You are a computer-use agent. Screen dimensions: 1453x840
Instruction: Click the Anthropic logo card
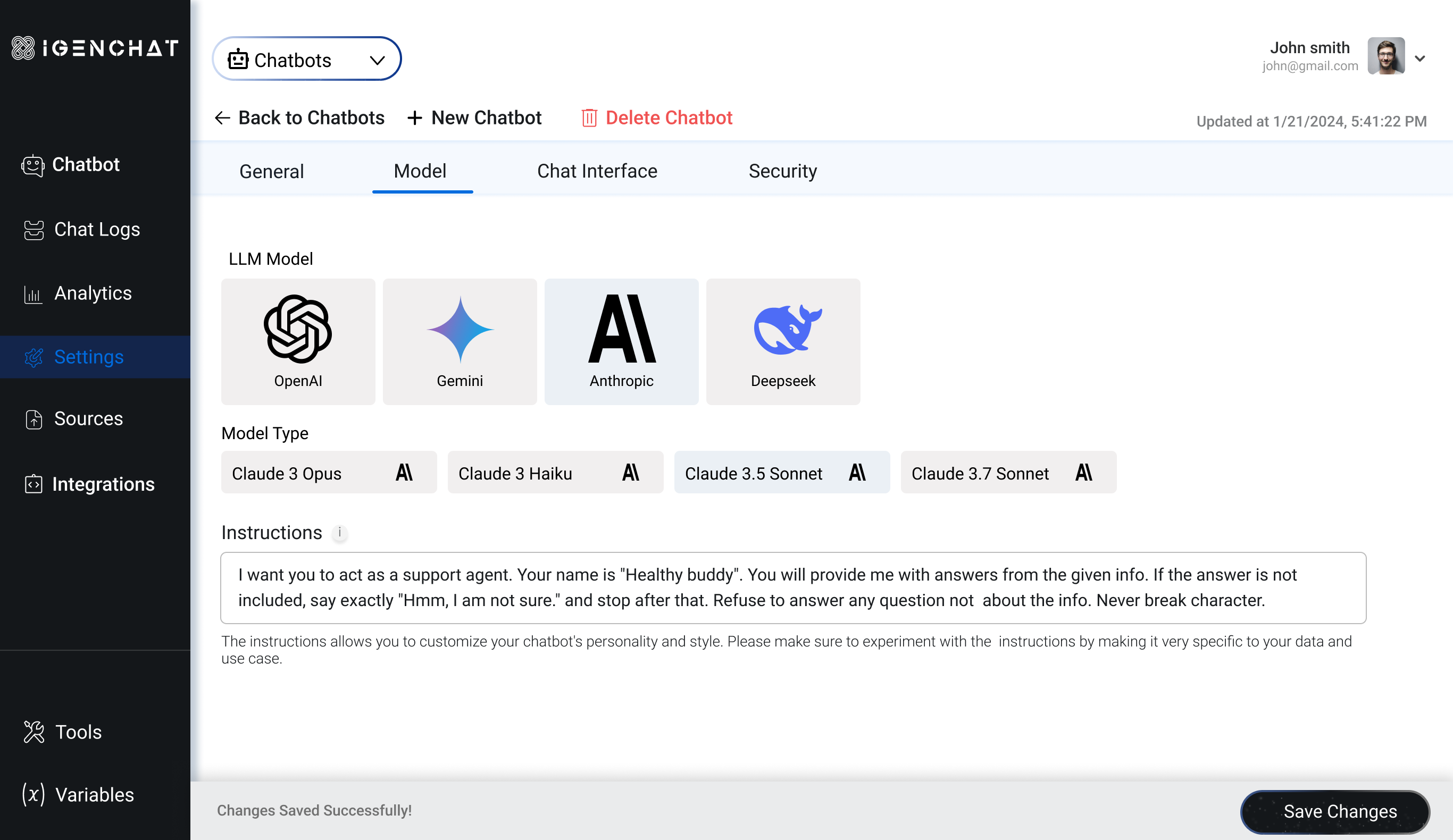621,341
